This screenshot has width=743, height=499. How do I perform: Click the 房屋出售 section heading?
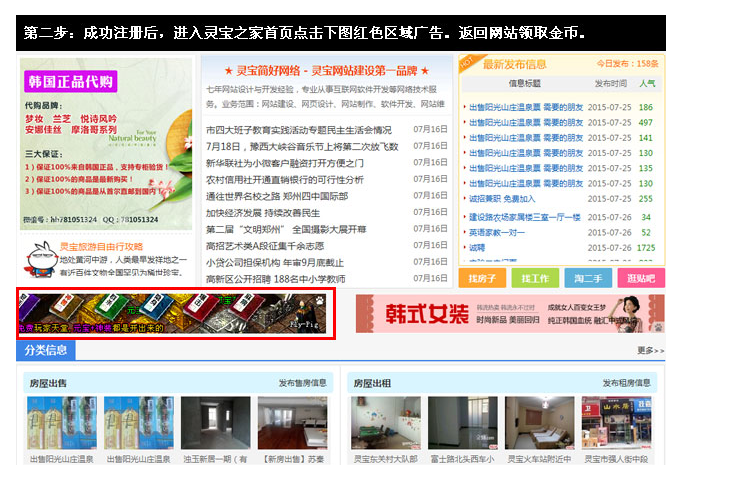point(48,383)
